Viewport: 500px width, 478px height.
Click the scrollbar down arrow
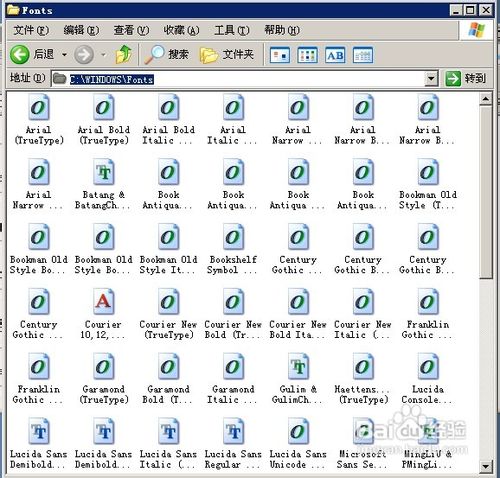(486, 466)
